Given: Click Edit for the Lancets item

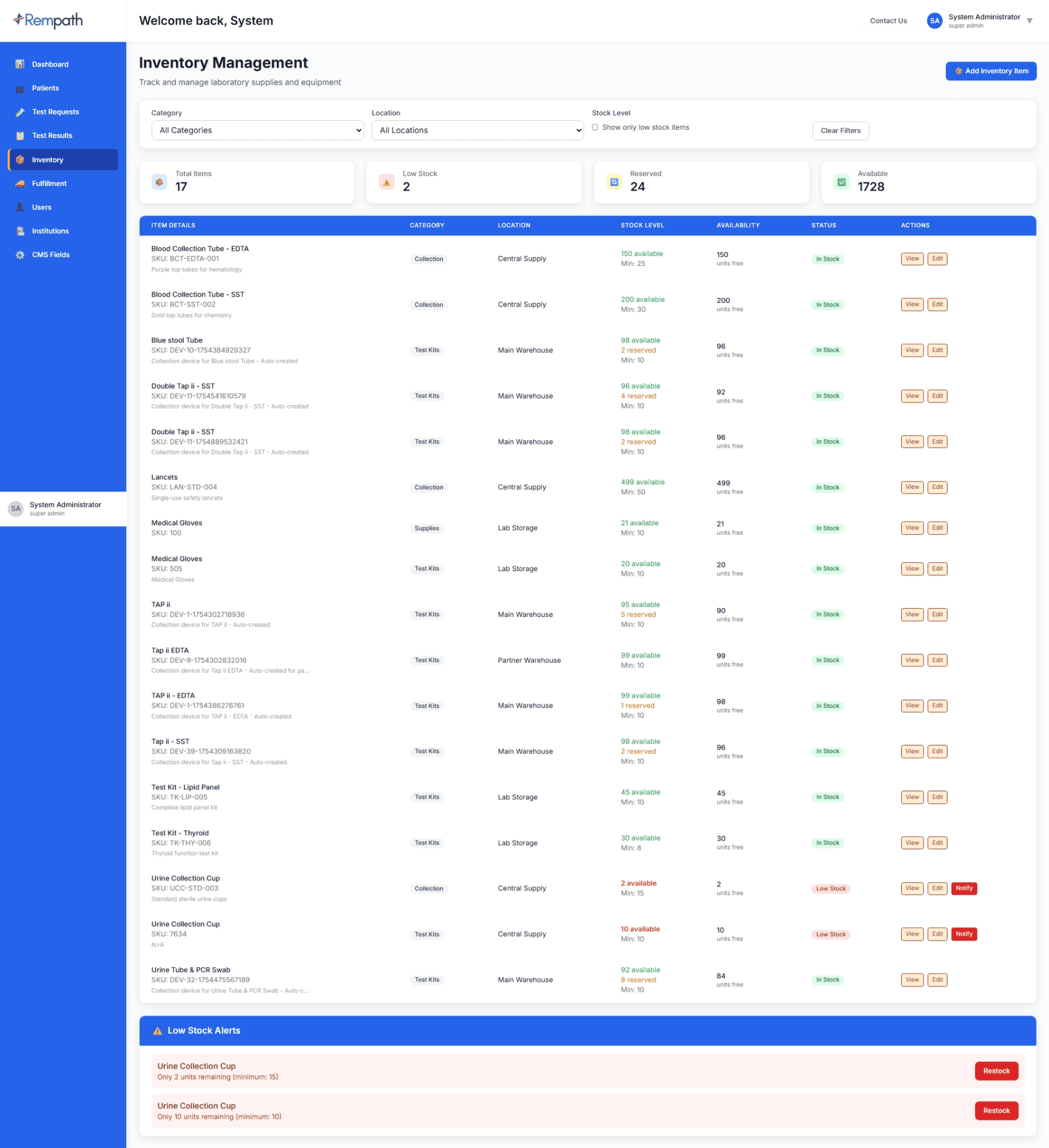Looking at the screenshot, I should click(937, 487).
